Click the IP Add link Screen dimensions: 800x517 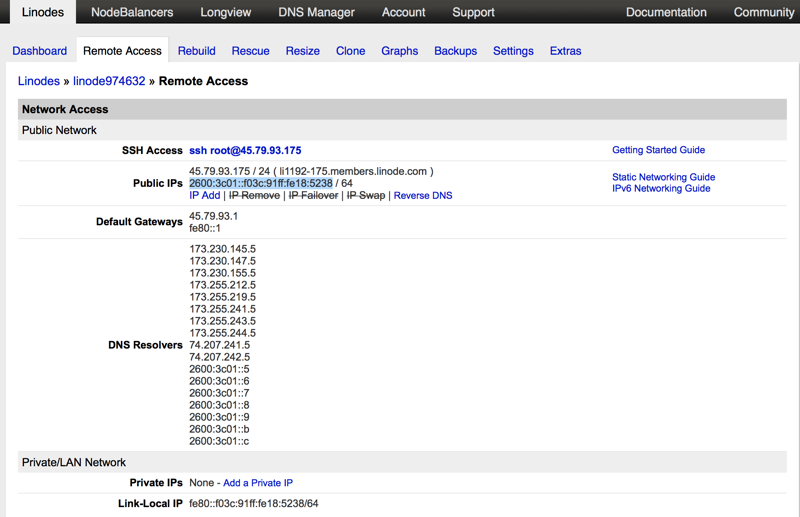(x=205, y=195)
